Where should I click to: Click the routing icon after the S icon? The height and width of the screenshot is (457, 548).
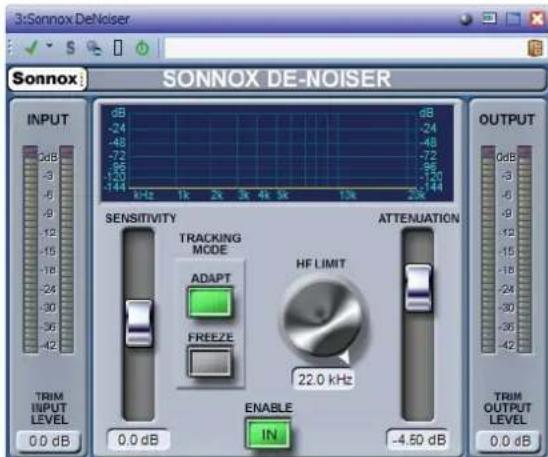[94, 48]
